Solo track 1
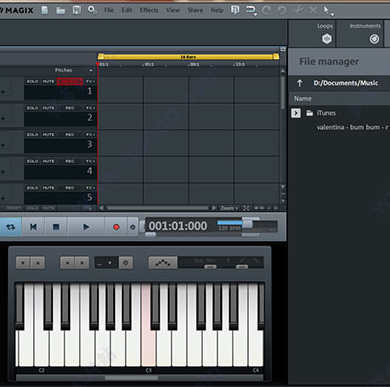This screenshot has height=387, width=390. click(x=32, y=81)
